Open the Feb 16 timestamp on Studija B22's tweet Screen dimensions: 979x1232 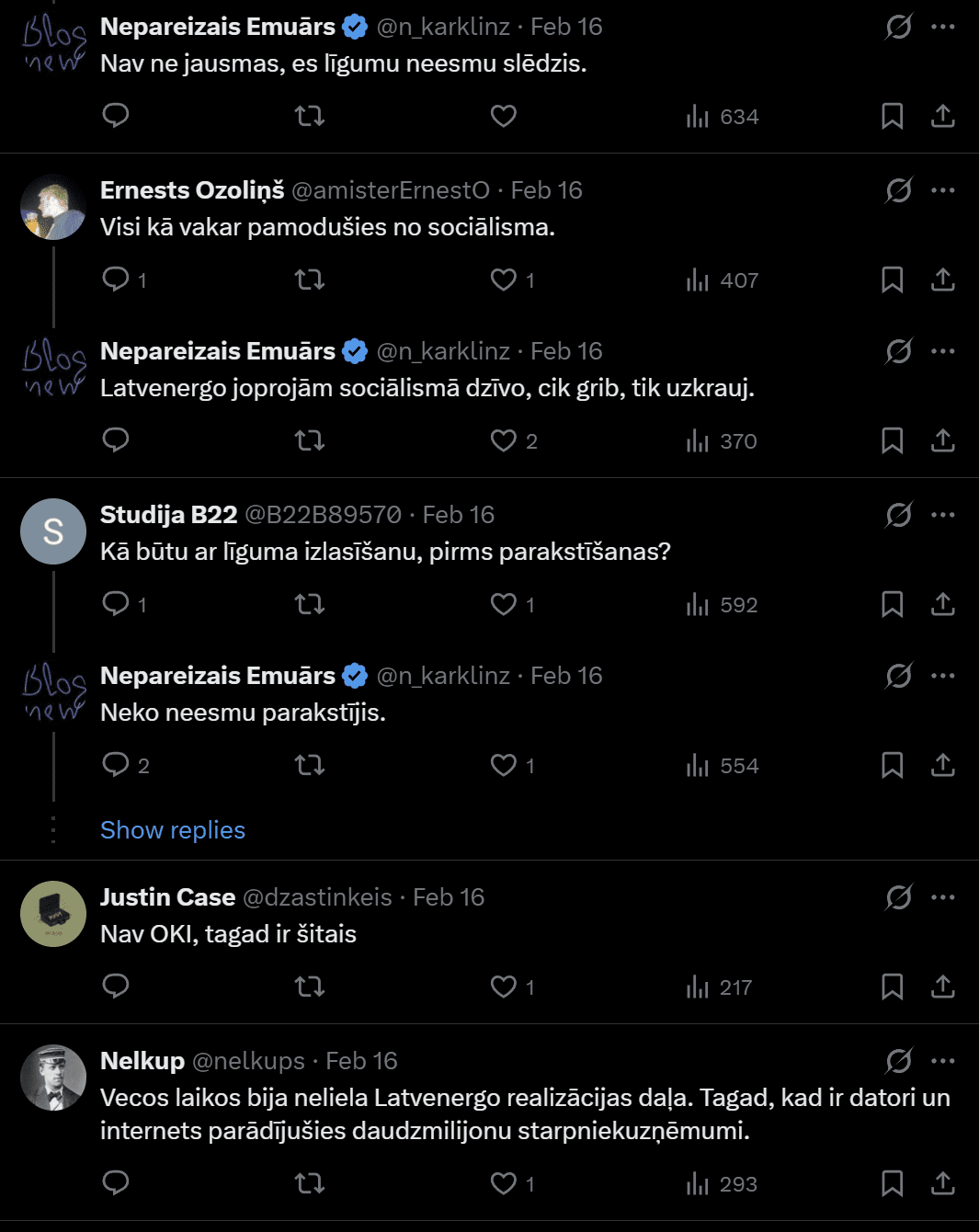[458, 515]
